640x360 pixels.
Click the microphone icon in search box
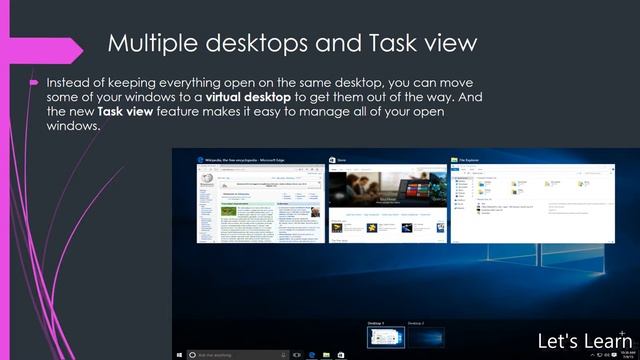tap(283, 355)
